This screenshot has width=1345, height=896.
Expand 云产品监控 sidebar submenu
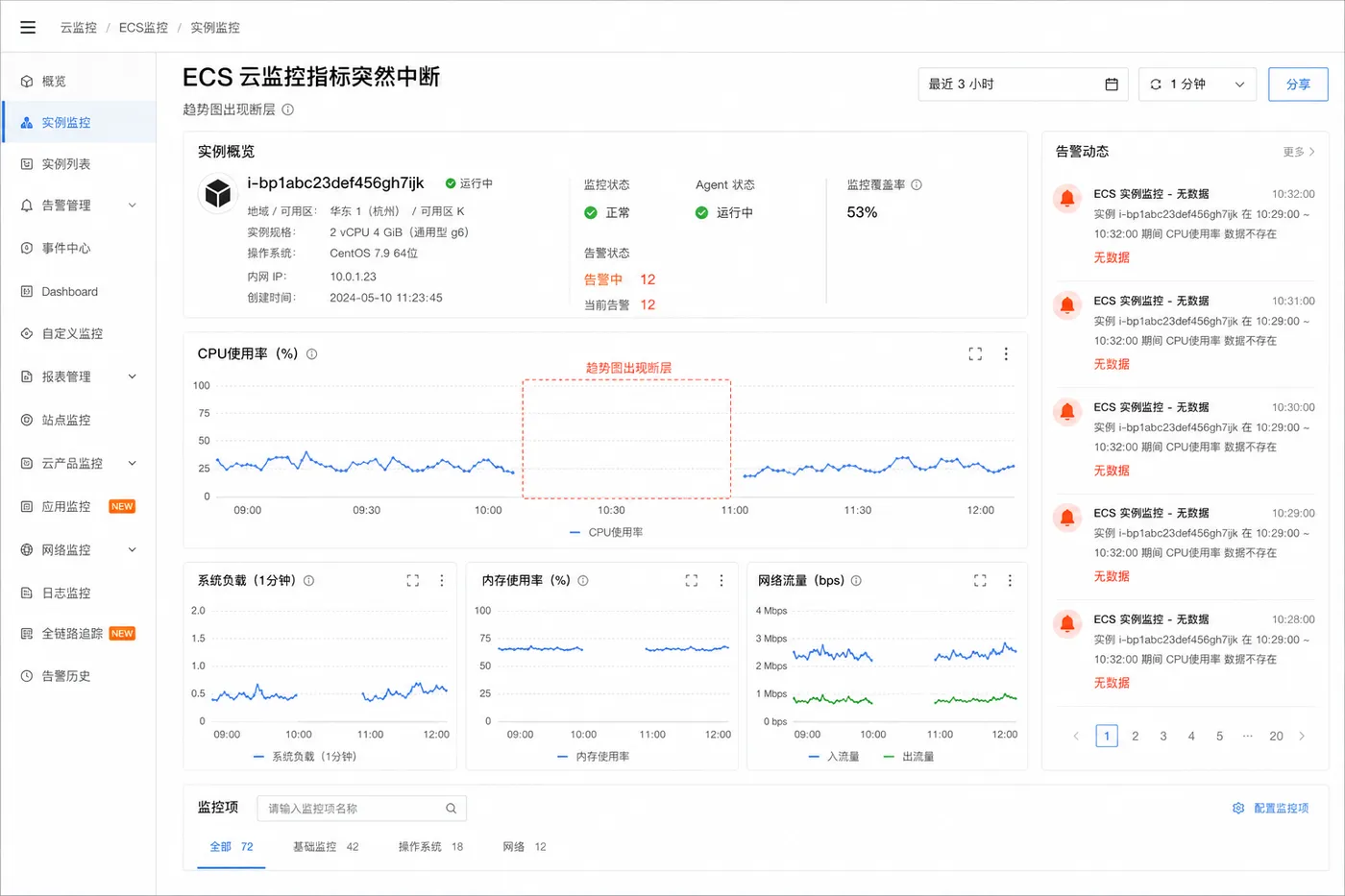pyautogui.click(x=133, y=463)
